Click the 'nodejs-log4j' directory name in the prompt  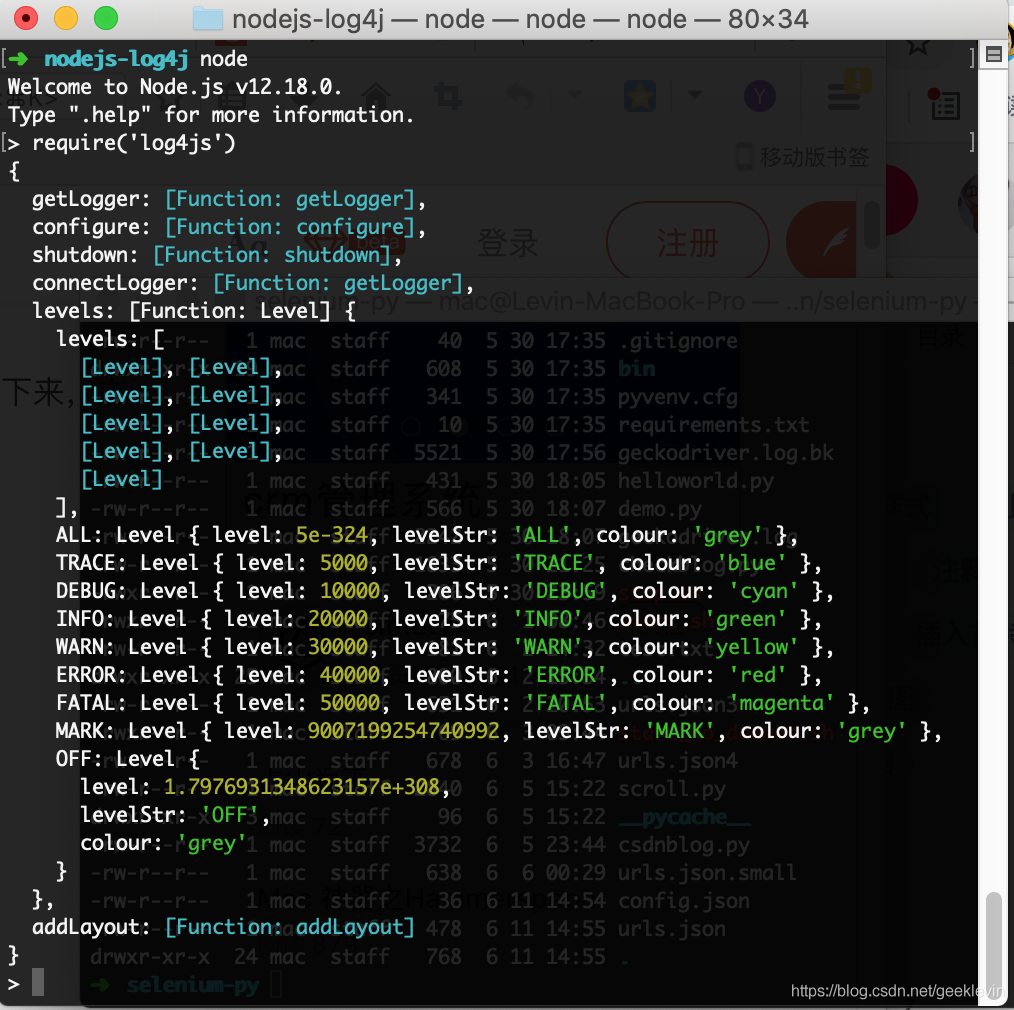click(116, 59)
